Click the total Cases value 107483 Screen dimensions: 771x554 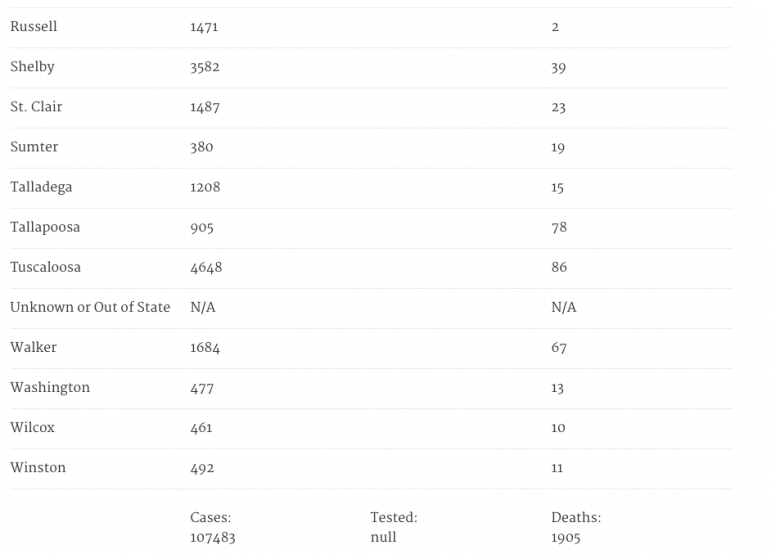coord(212,537)
